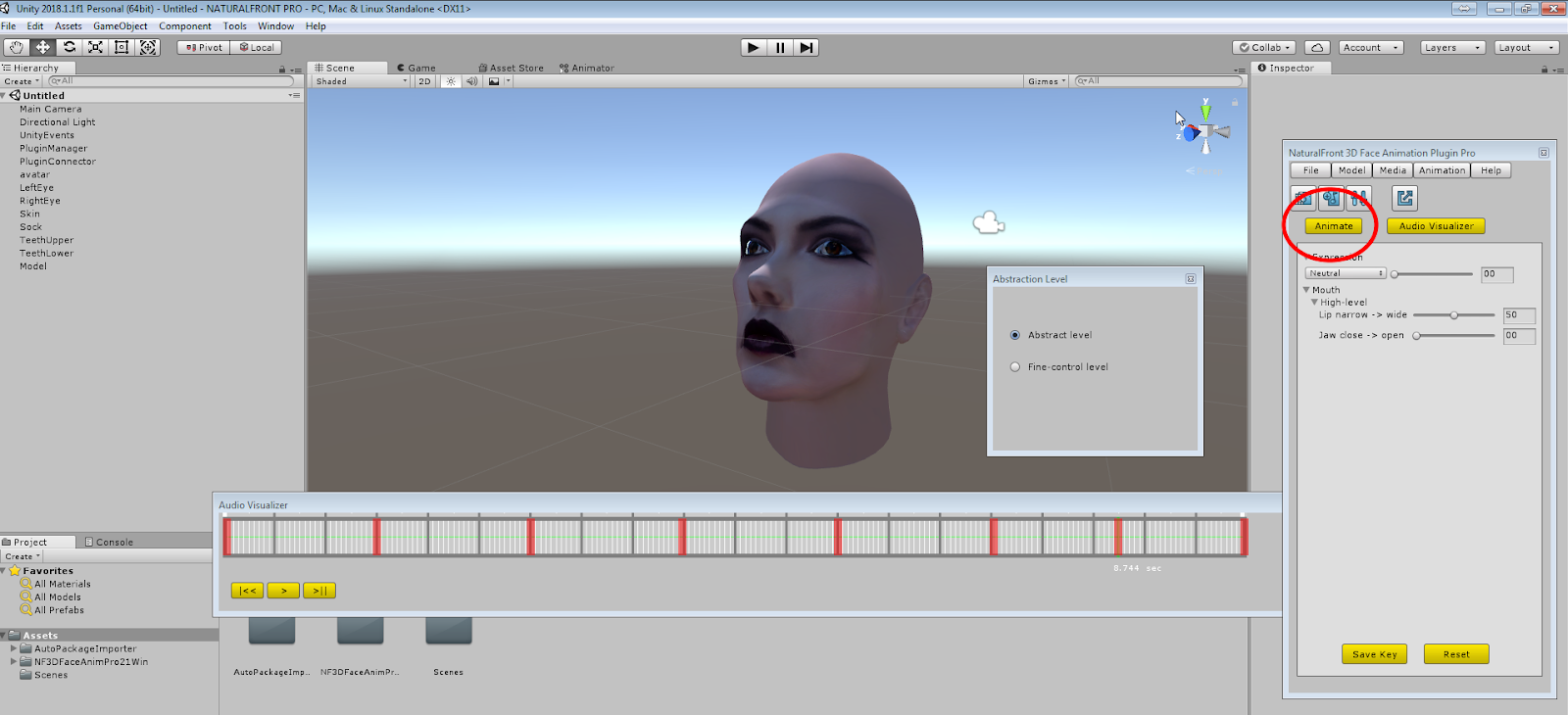Open the Cloud services icon

pyautogui.click(x=1318, y=47)
